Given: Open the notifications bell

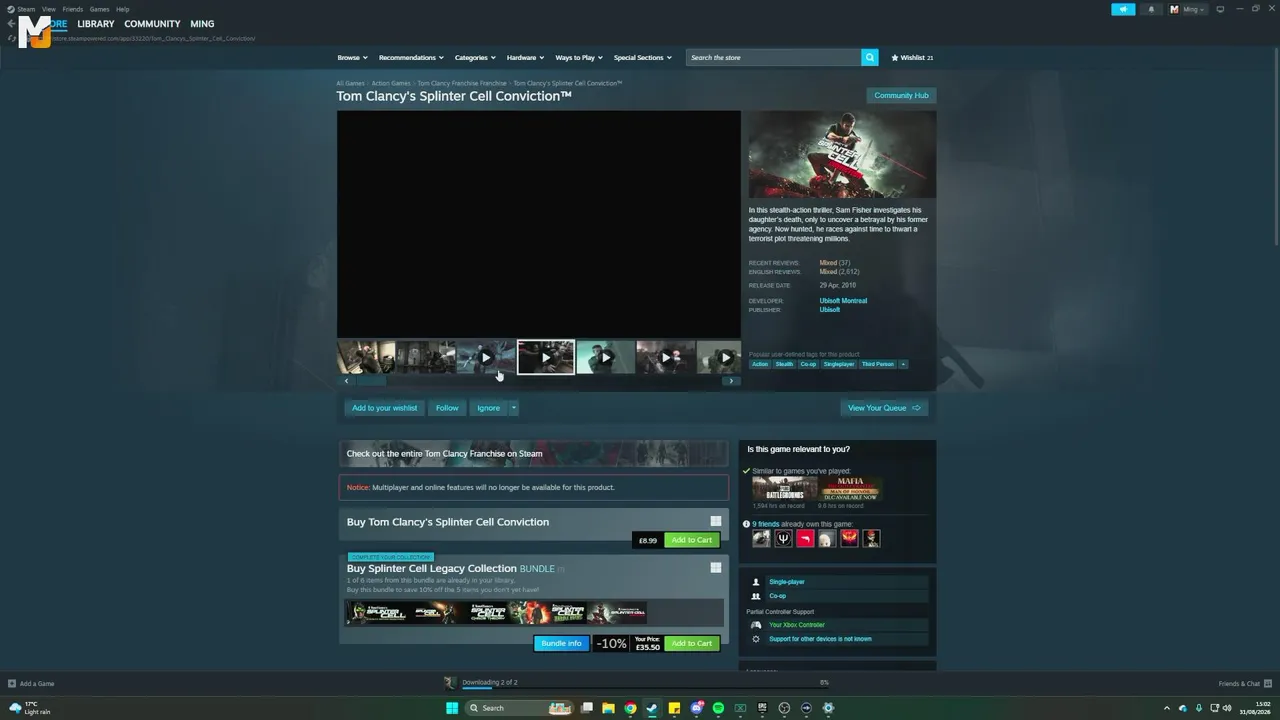Looking at the screenshot, I should pos(1150,9).
